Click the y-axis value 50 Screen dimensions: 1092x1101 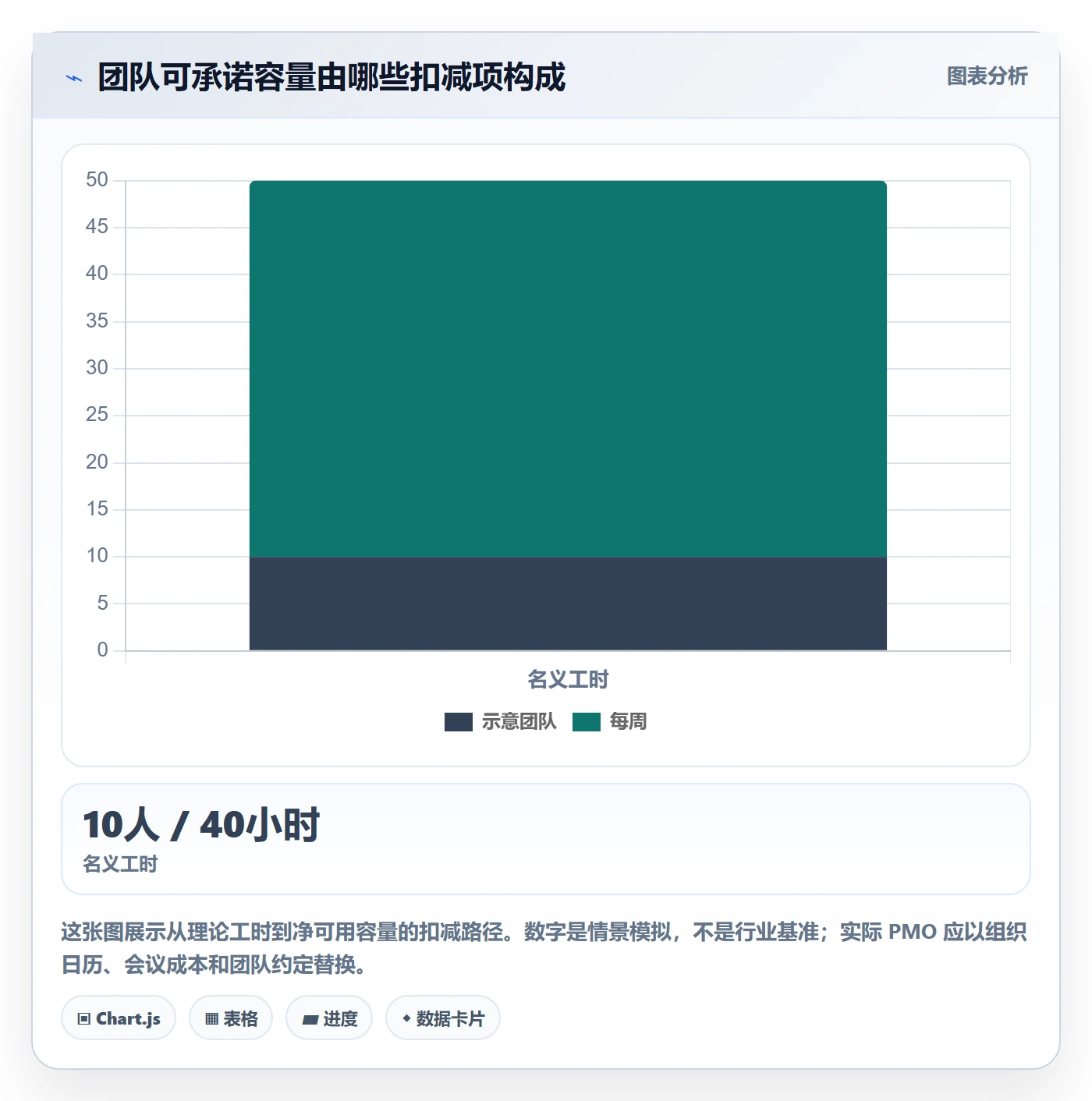[97, 180]
